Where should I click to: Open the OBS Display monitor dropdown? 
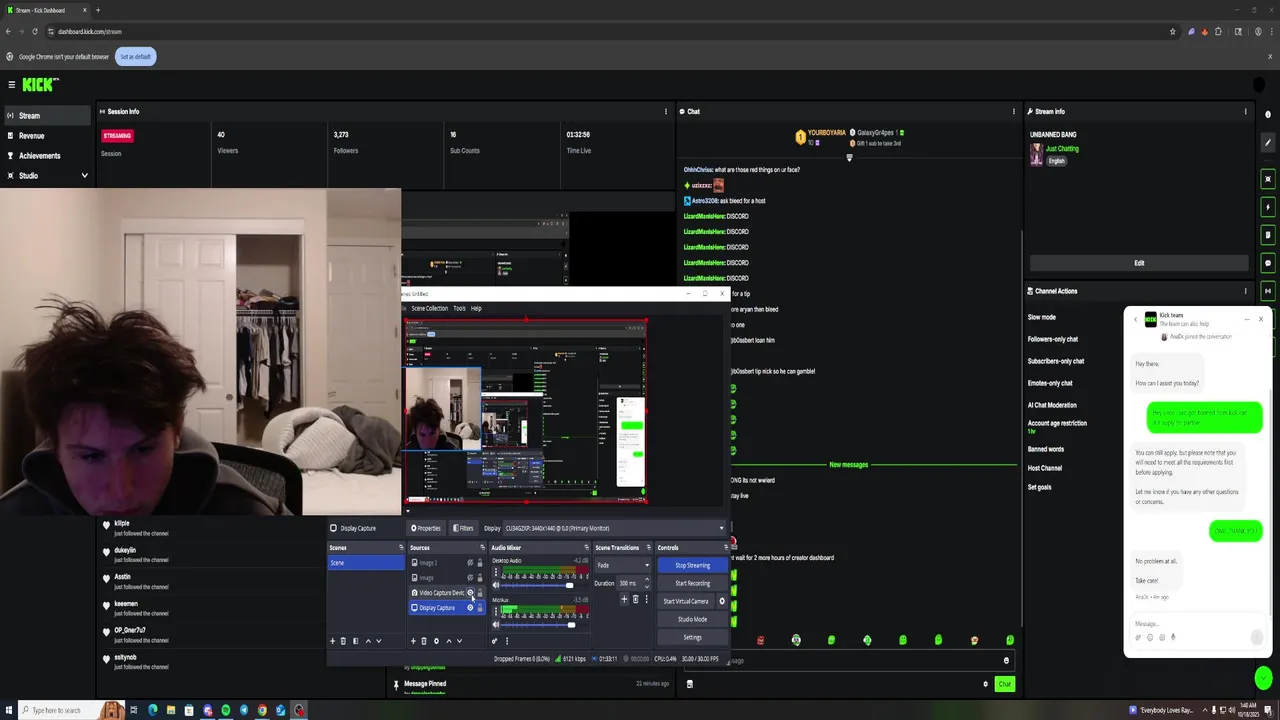(616, 528)
